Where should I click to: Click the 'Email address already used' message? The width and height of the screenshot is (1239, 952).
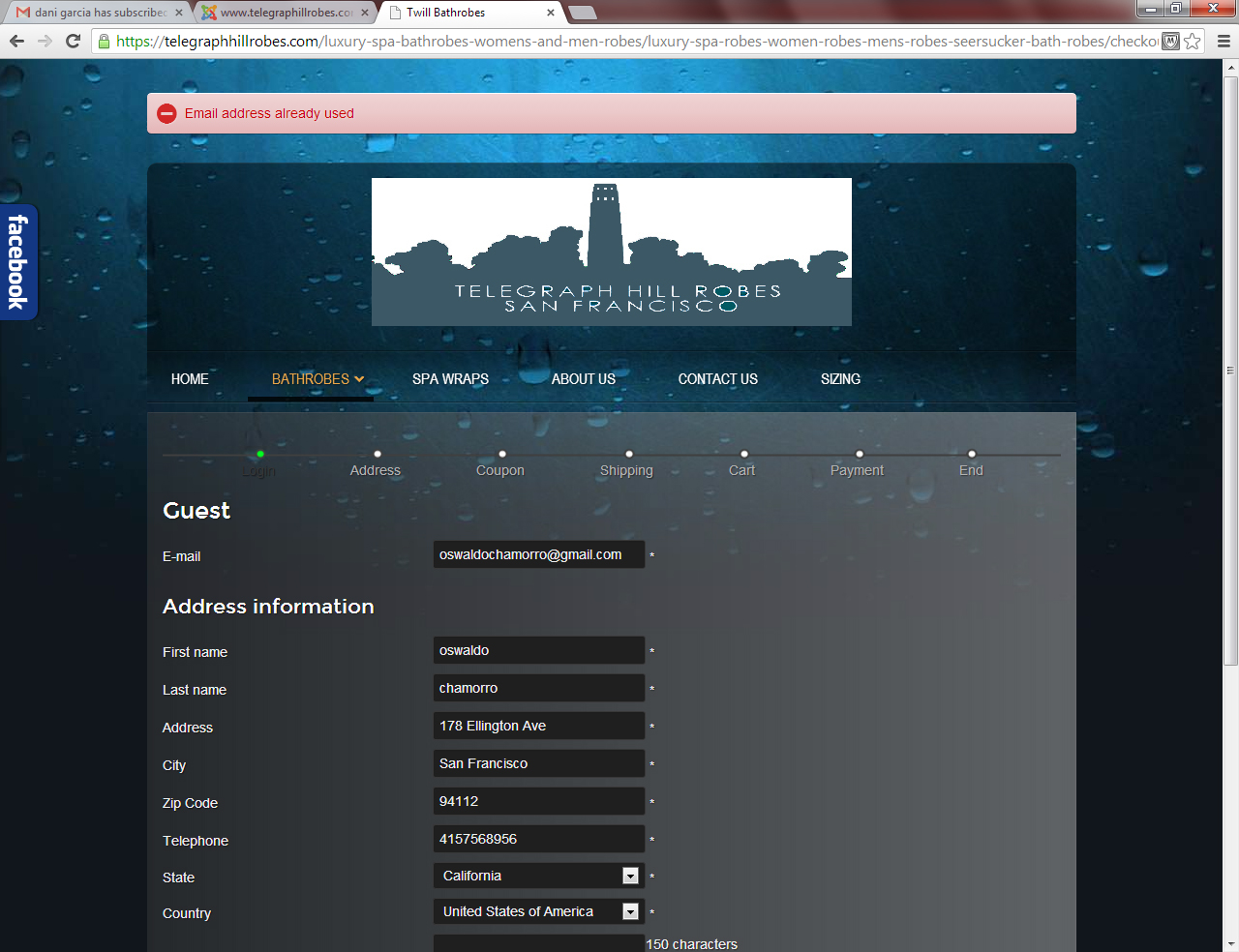tap(269, 113)
